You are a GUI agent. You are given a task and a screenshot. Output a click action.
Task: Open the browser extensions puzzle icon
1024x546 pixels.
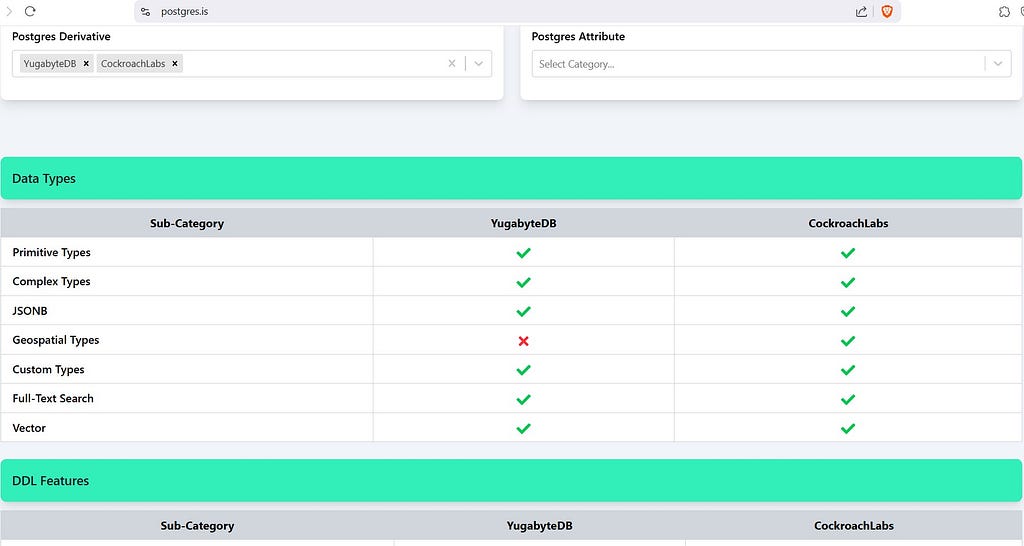1004,12
